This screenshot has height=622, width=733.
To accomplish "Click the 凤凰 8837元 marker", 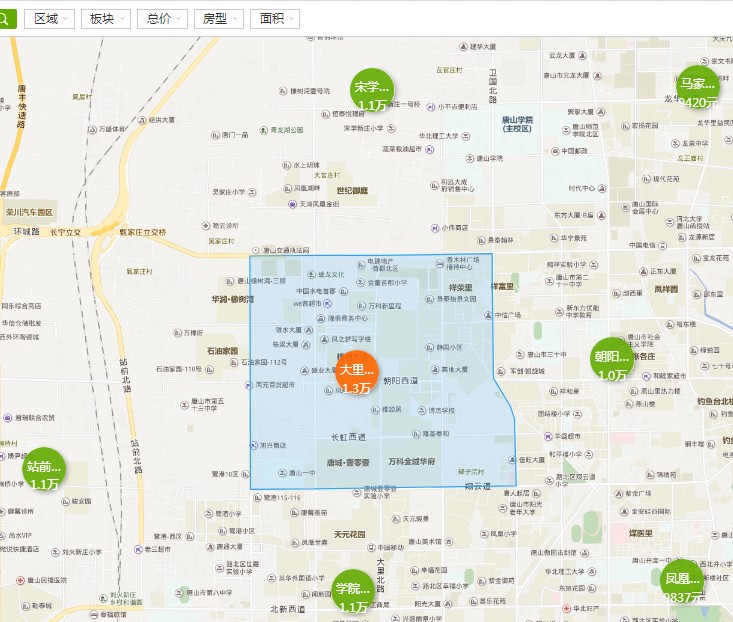I will (682, 581).
